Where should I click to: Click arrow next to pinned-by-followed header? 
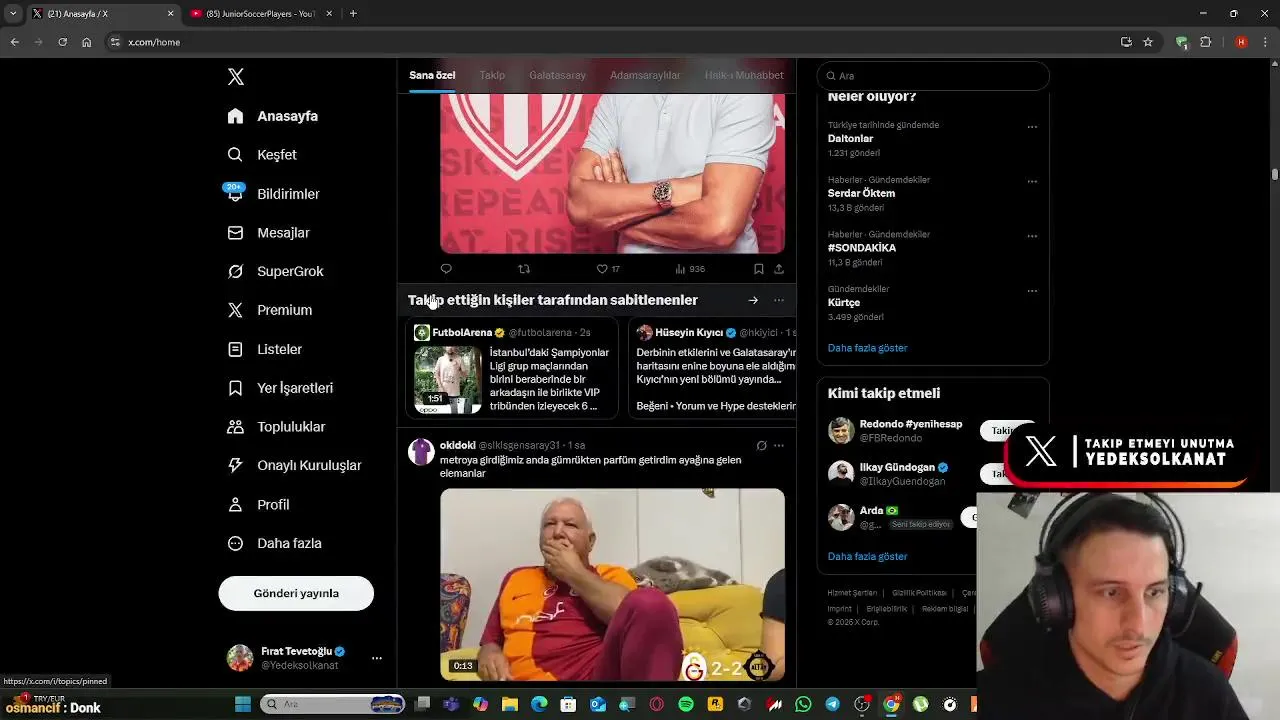point(753,300)
